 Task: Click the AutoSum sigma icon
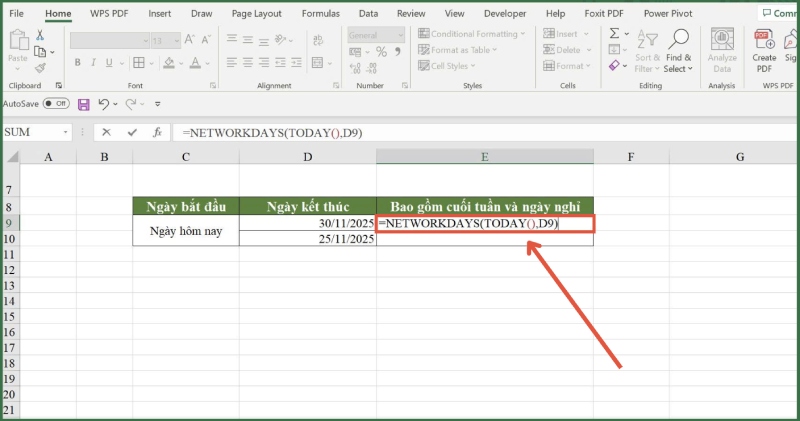(616, 34)
